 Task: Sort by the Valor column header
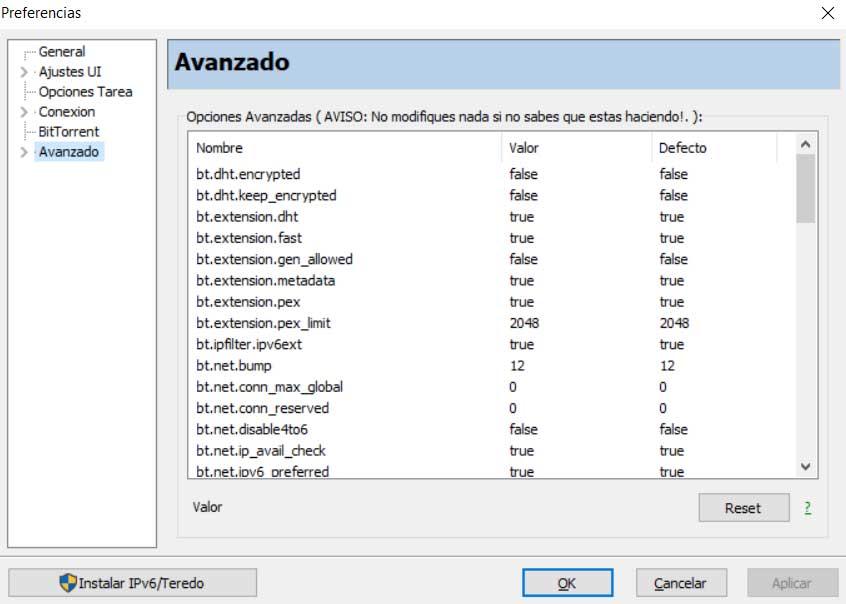[576, 148]
